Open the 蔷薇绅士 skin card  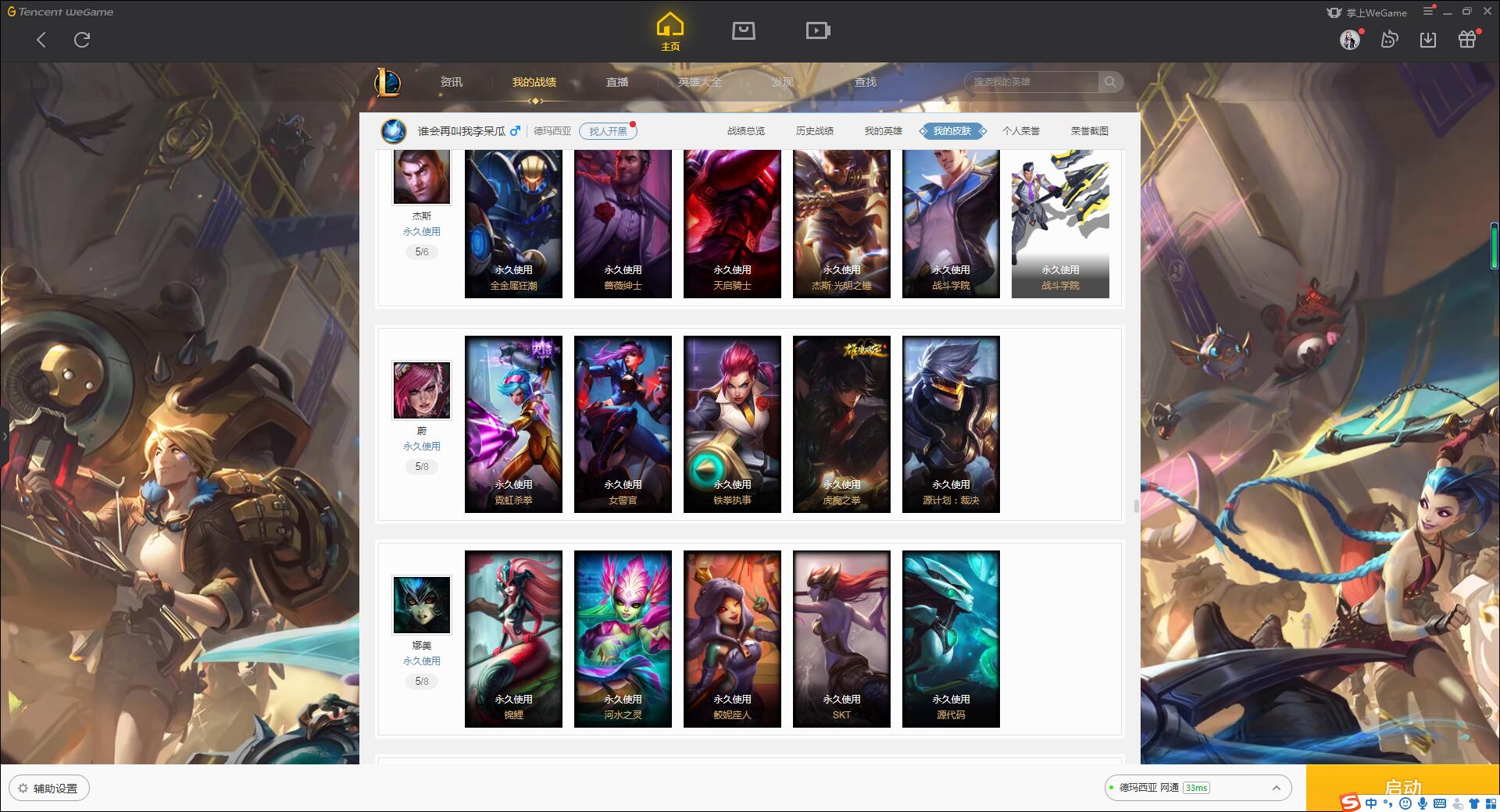click(623, 223)
